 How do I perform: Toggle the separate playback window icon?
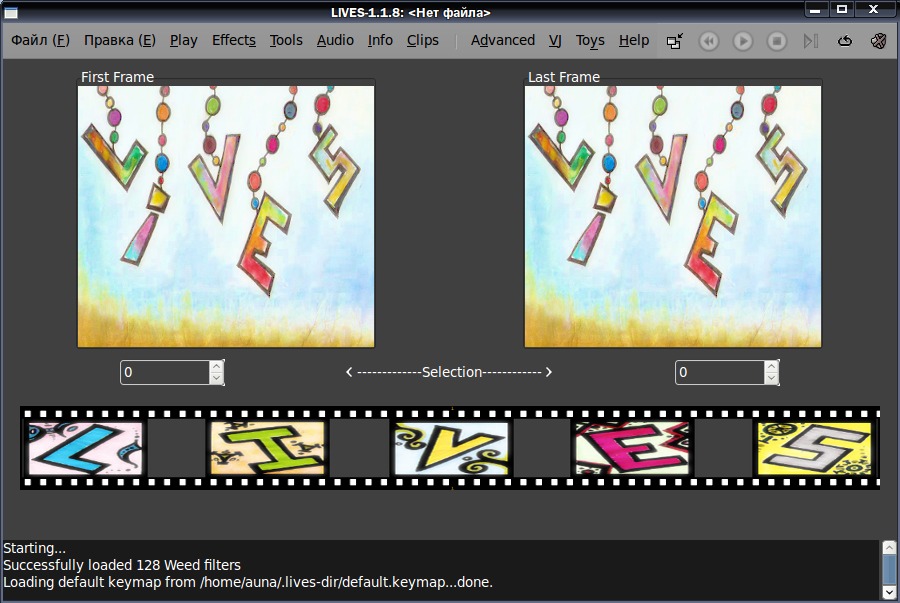(x=674, y=41)
